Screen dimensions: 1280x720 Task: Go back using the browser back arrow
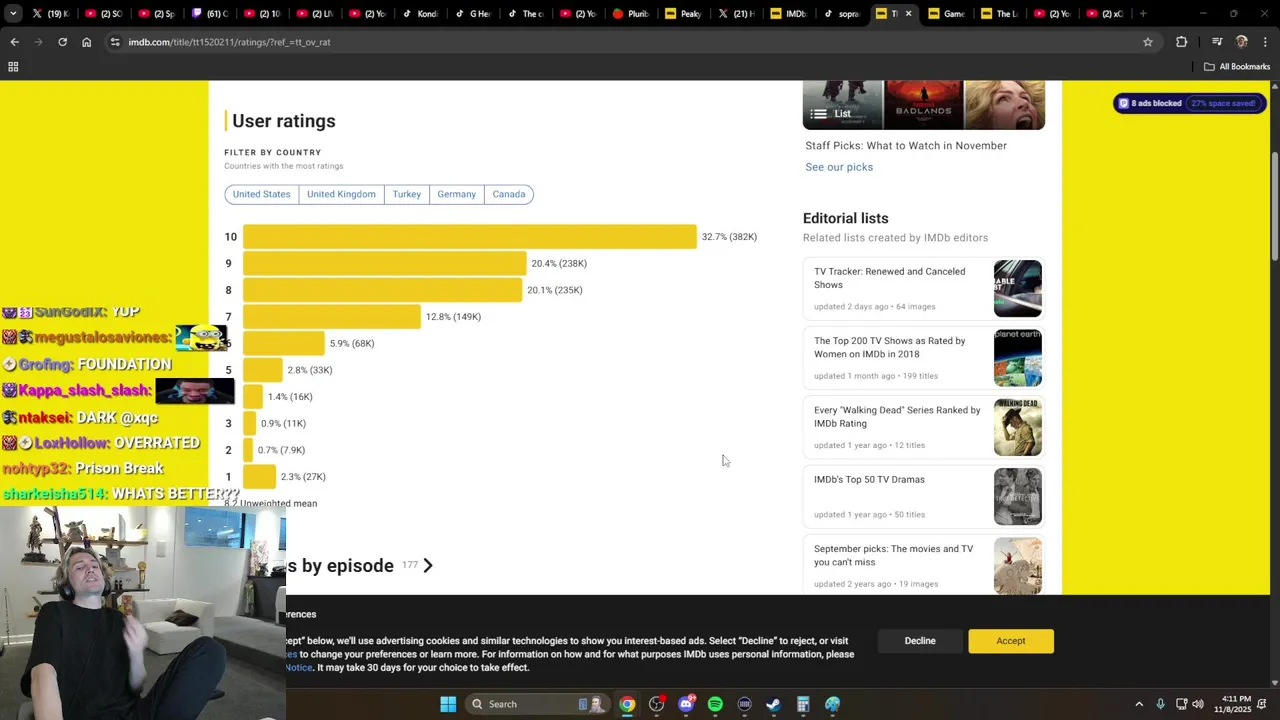(14, 42)
